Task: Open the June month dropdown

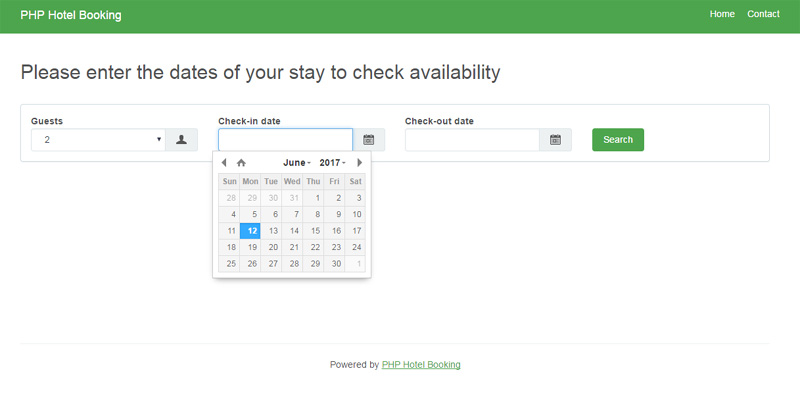Action: [x=296, y=162]
